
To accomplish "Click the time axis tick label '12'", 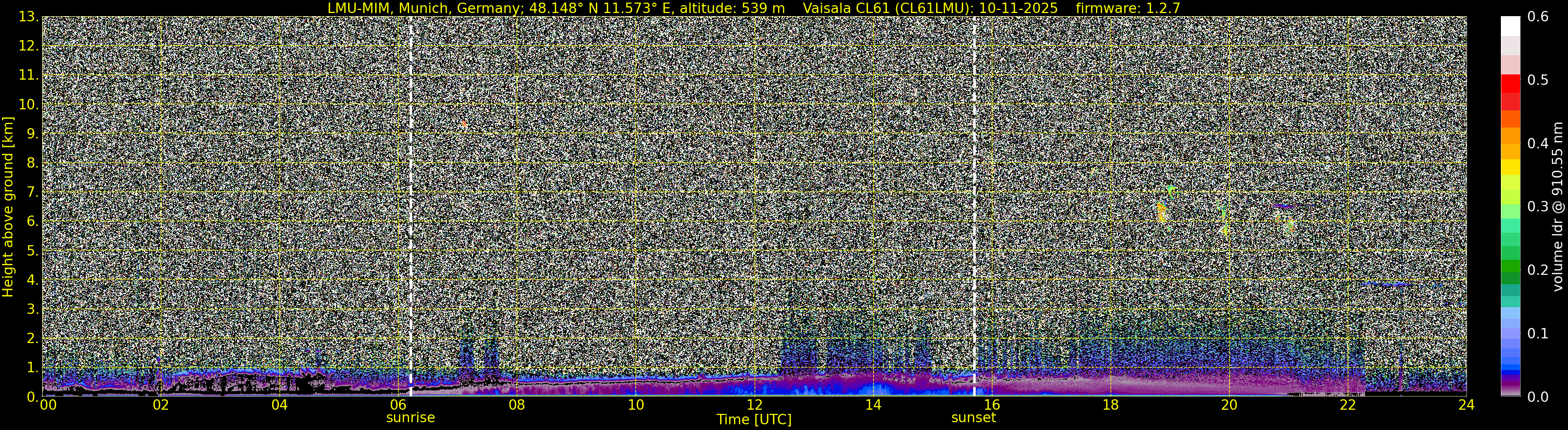I will click(x=754, y=405).
